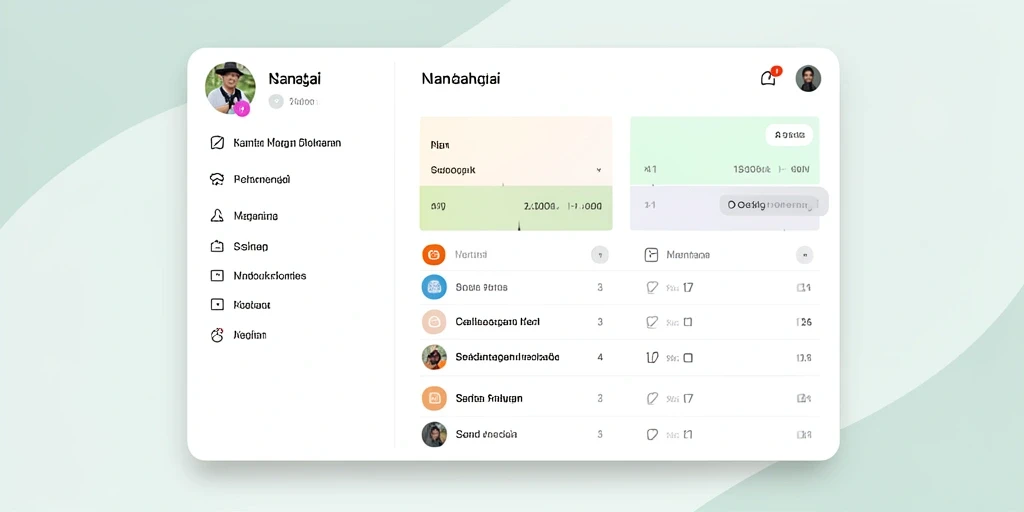Image resolution: width=1024 pixels, height=512 pixels.
Task: Click the value 126 in right column
Action: pos(805,322)
